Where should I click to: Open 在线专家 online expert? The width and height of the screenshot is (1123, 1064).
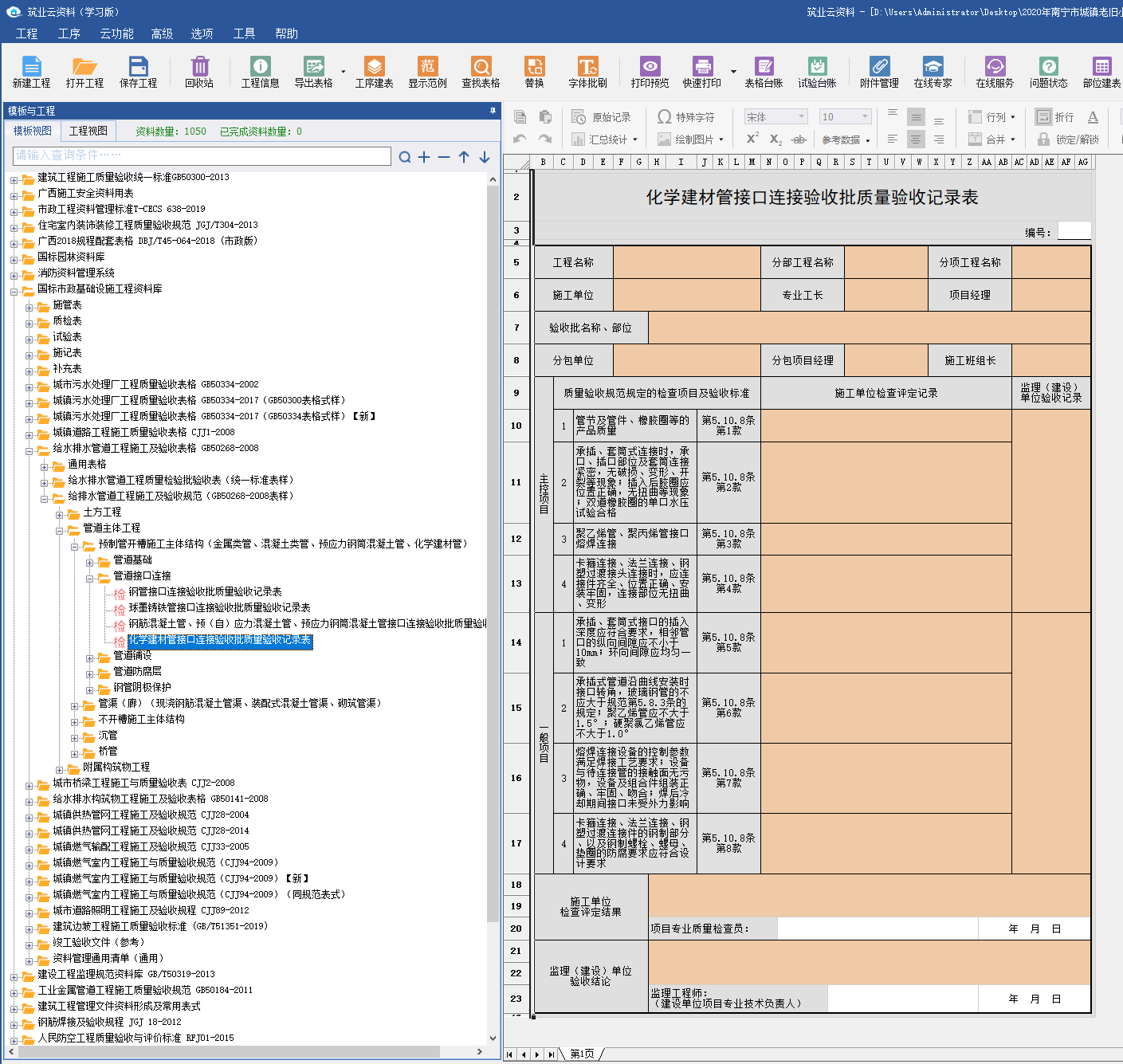[933, 72]
